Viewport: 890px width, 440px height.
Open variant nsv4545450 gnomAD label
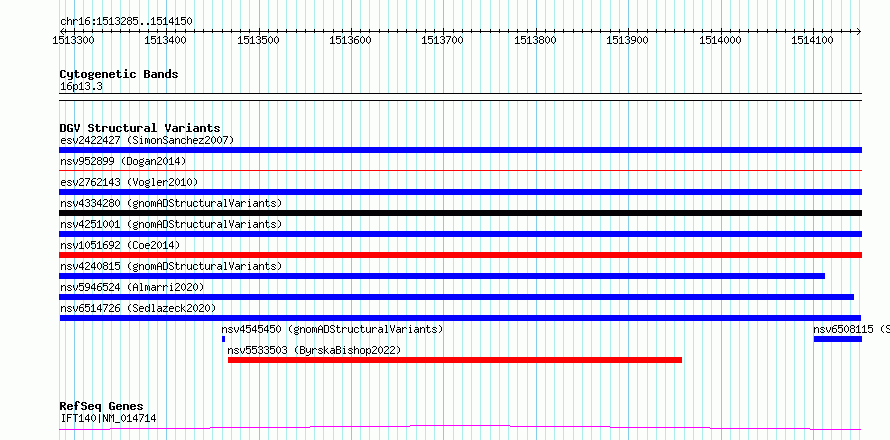pyautogui.click(x=332, y=329)
